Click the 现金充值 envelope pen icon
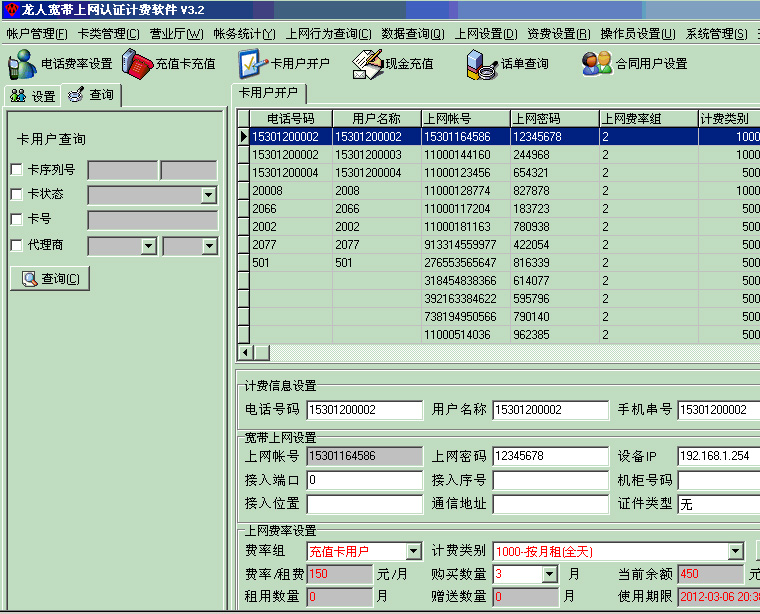This screenshot has height=614, width=760. coord(368,64)
